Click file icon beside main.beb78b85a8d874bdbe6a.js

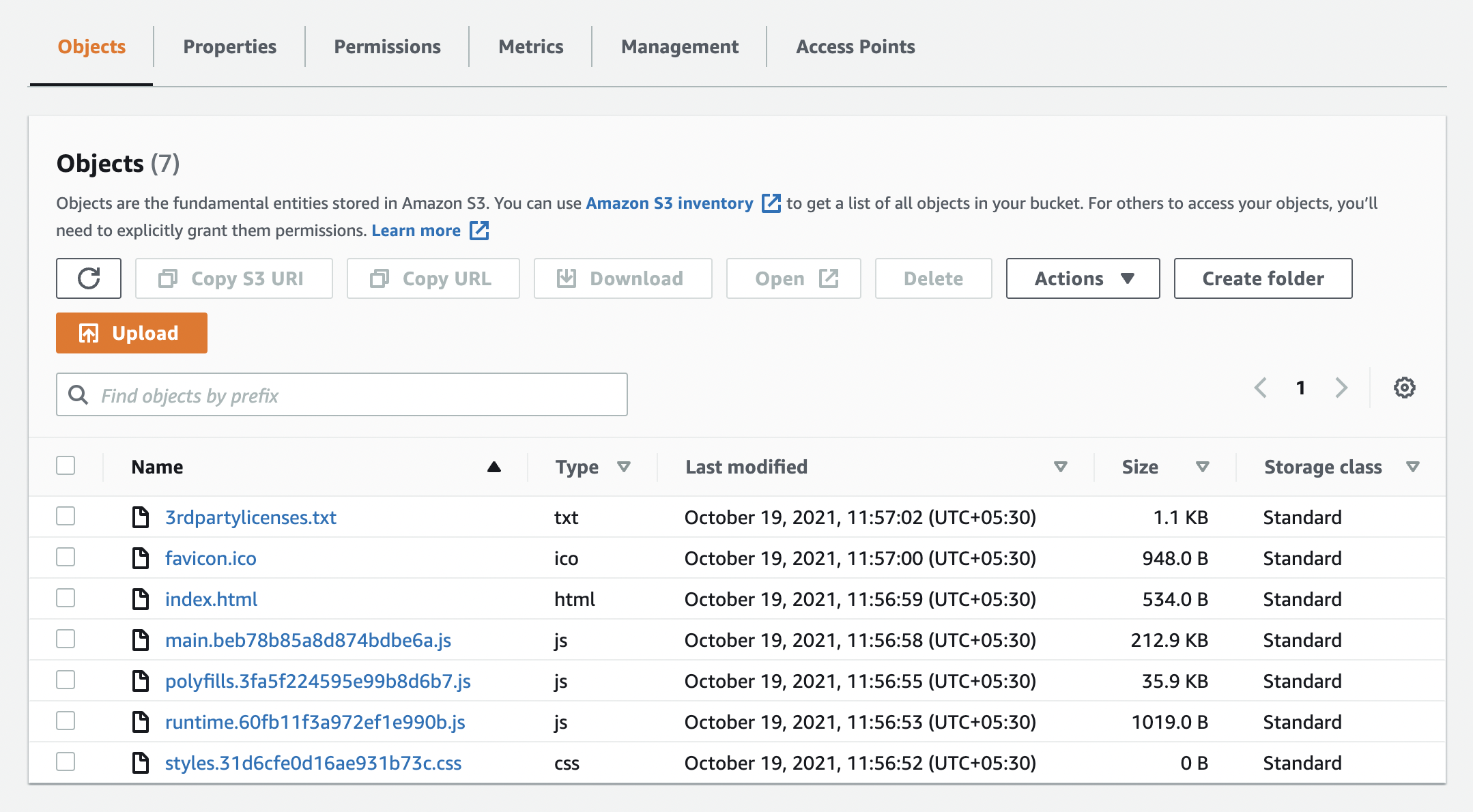coord(141,640)
